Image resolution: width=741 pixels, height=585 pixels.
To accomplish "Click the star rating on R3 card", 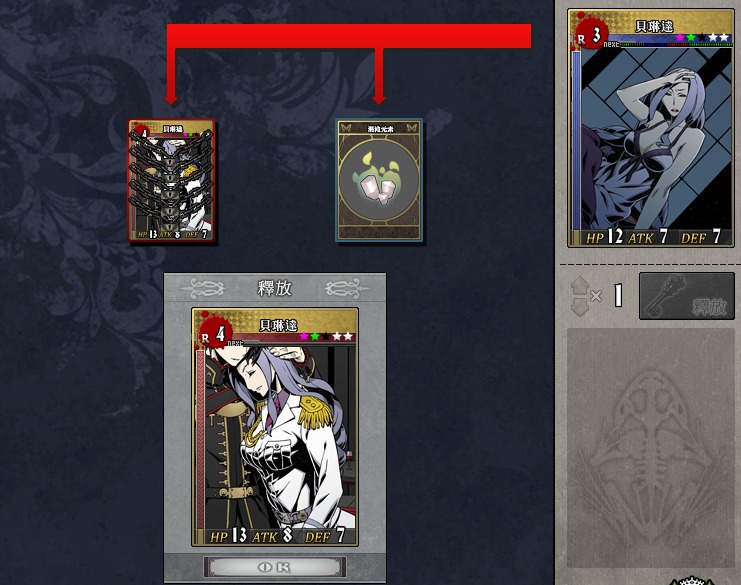I will tap(703, 37).
